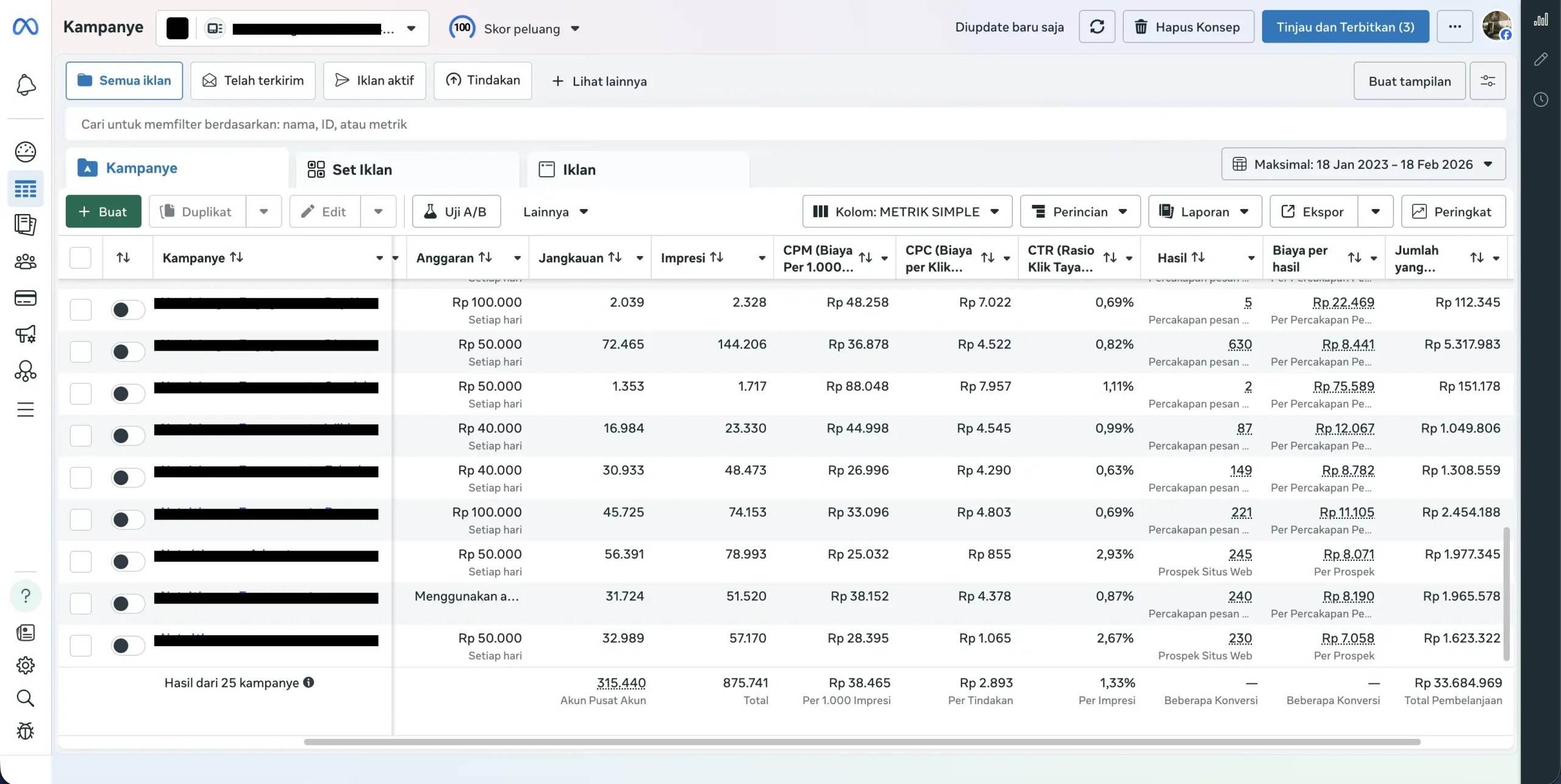This screenshot has height=784, width=1561.
Task: Open notifications bell in left sidebar
Action: point(26,85)
